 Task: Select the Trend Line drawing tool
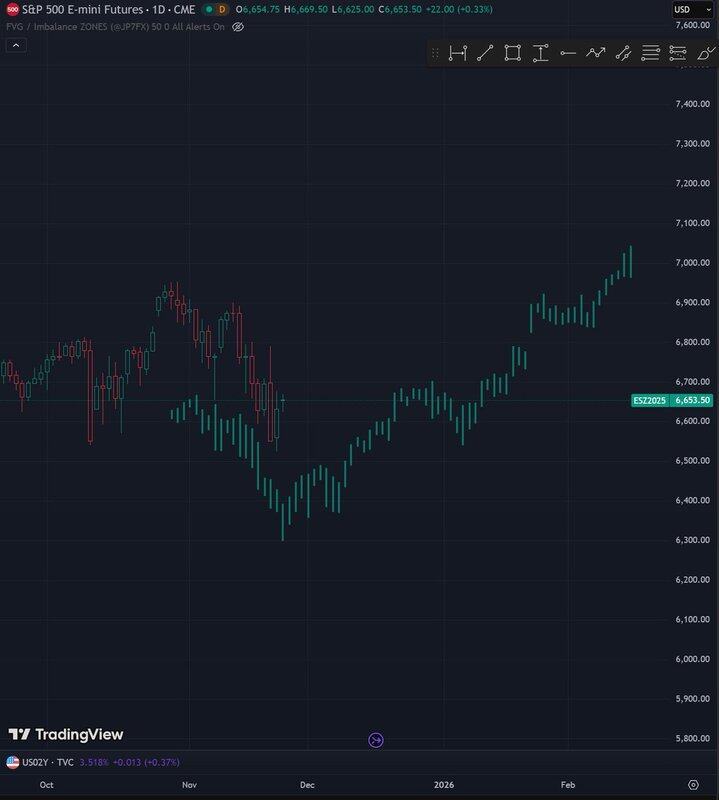coord(485,53)
